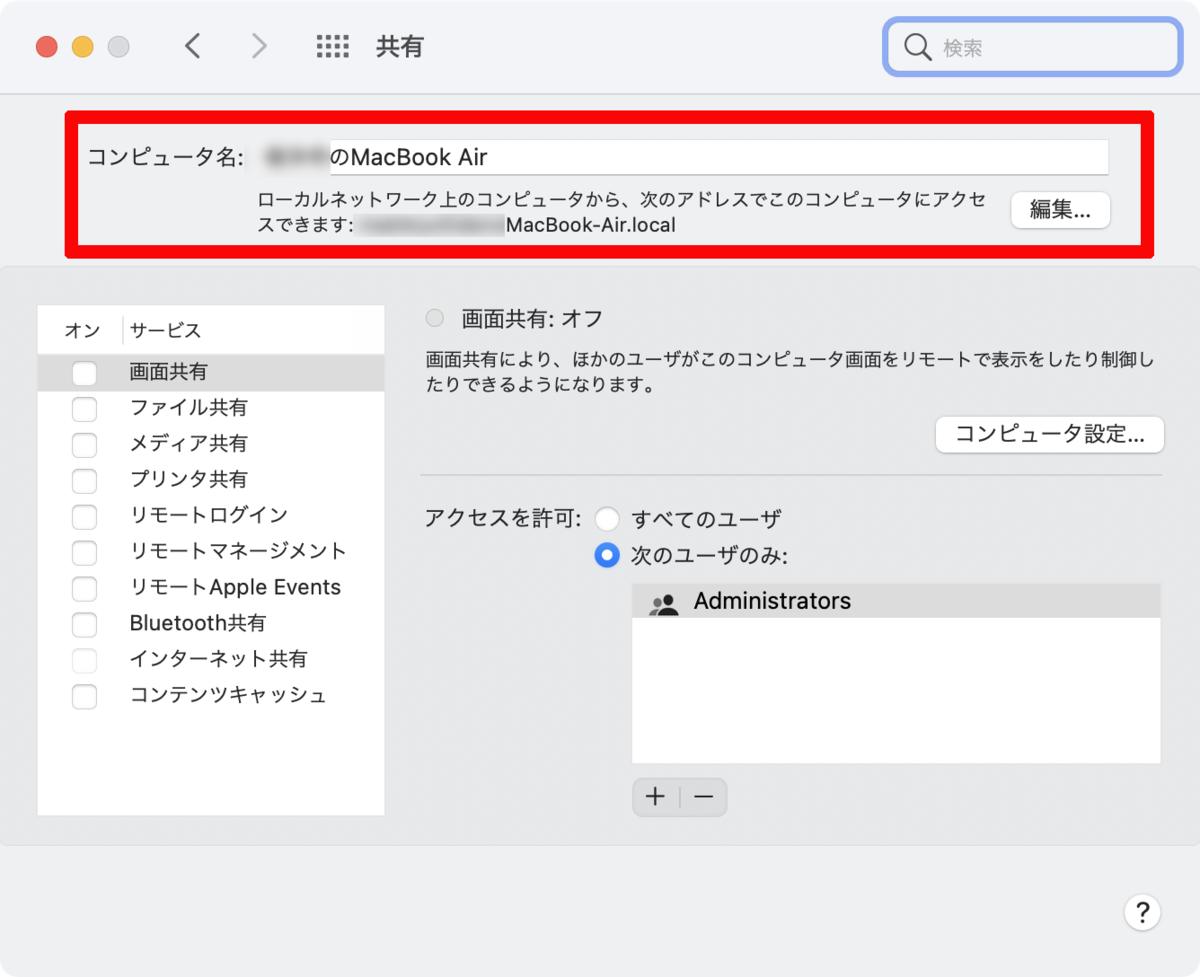Enable リモートApple Events checkbox
The width and height of the screenshot is (1200, 977).
coord(85,589)
